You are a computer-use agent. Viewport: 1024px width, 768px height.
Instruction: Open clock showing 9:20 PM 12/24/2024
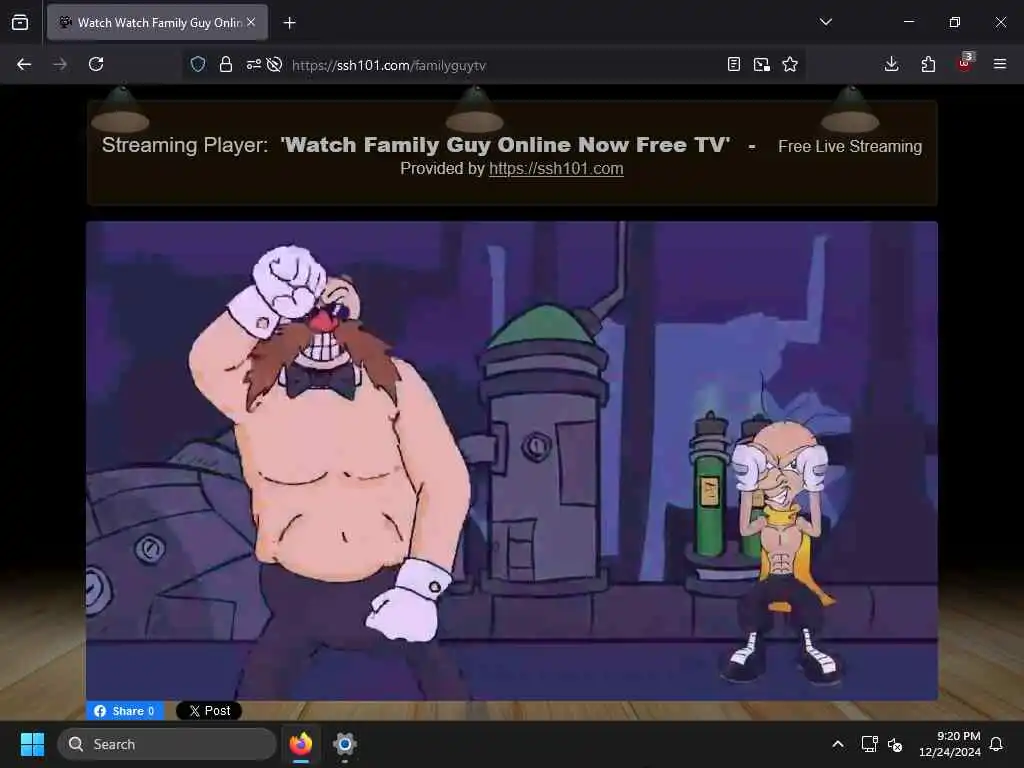point(950,744)
